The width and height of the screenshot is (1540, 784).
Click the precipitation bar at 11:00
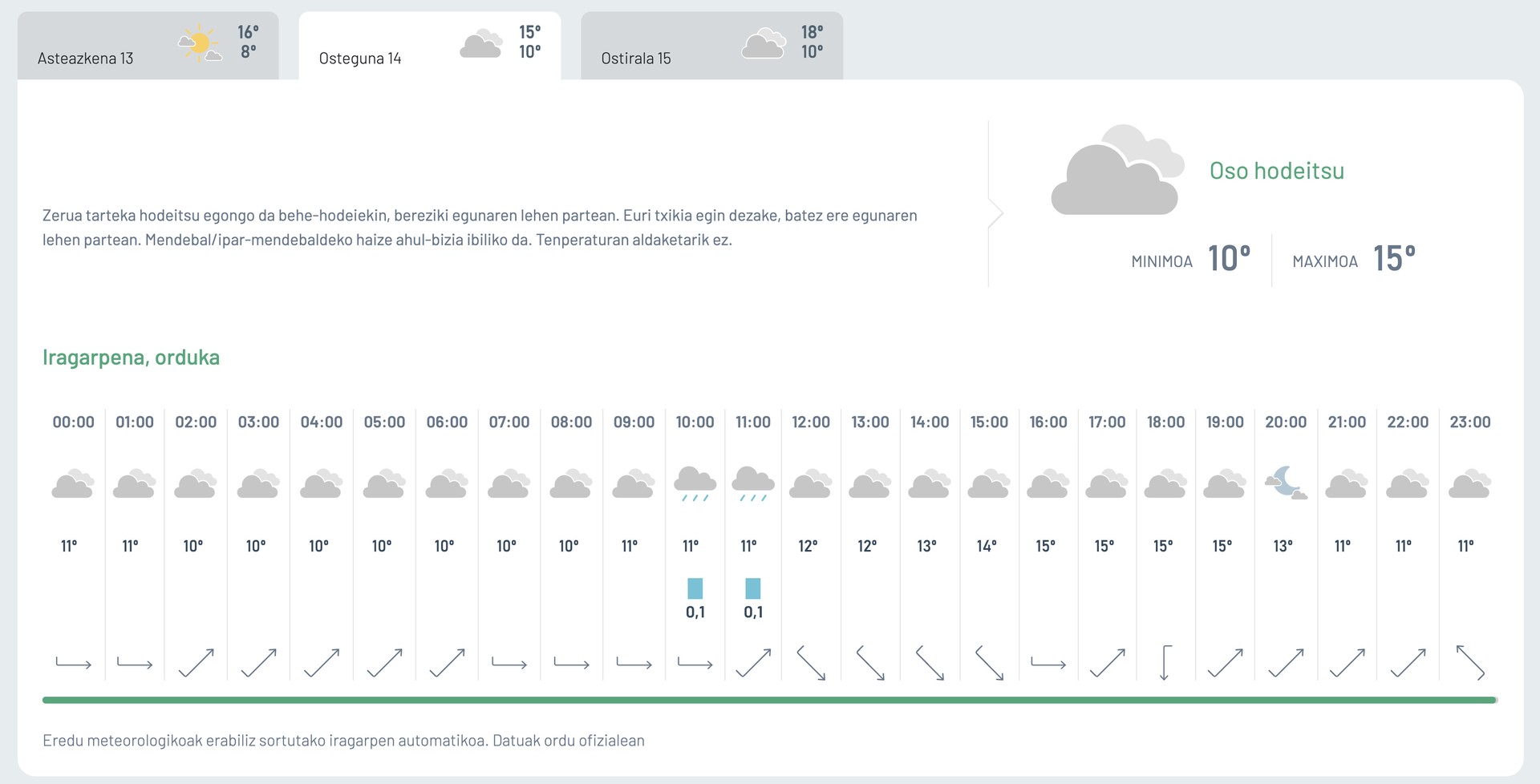tap(753, 588)
